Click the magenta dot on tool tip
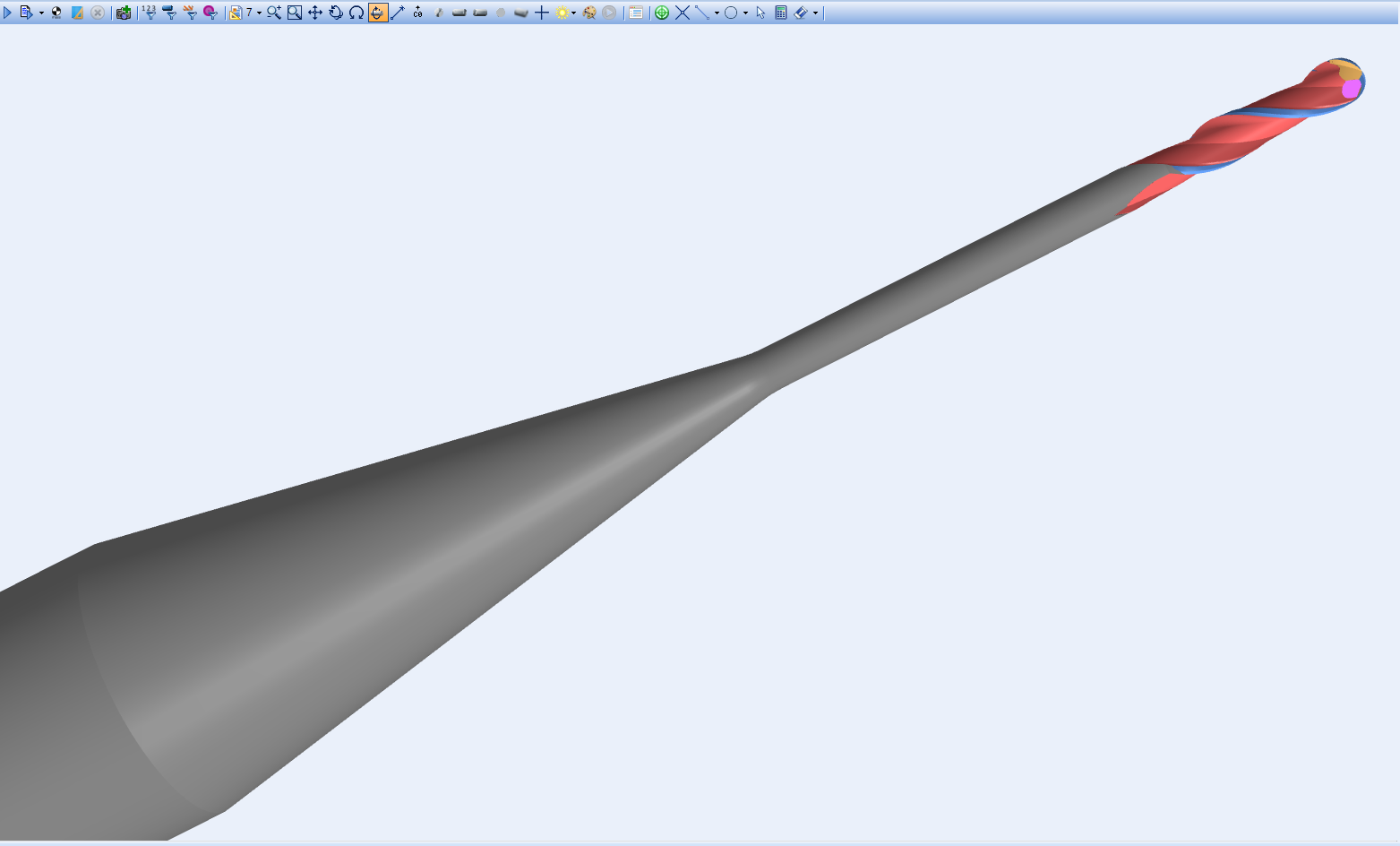Image resolution: width=1400 pixels, height=846 pixels. [x=1351, y=89]
